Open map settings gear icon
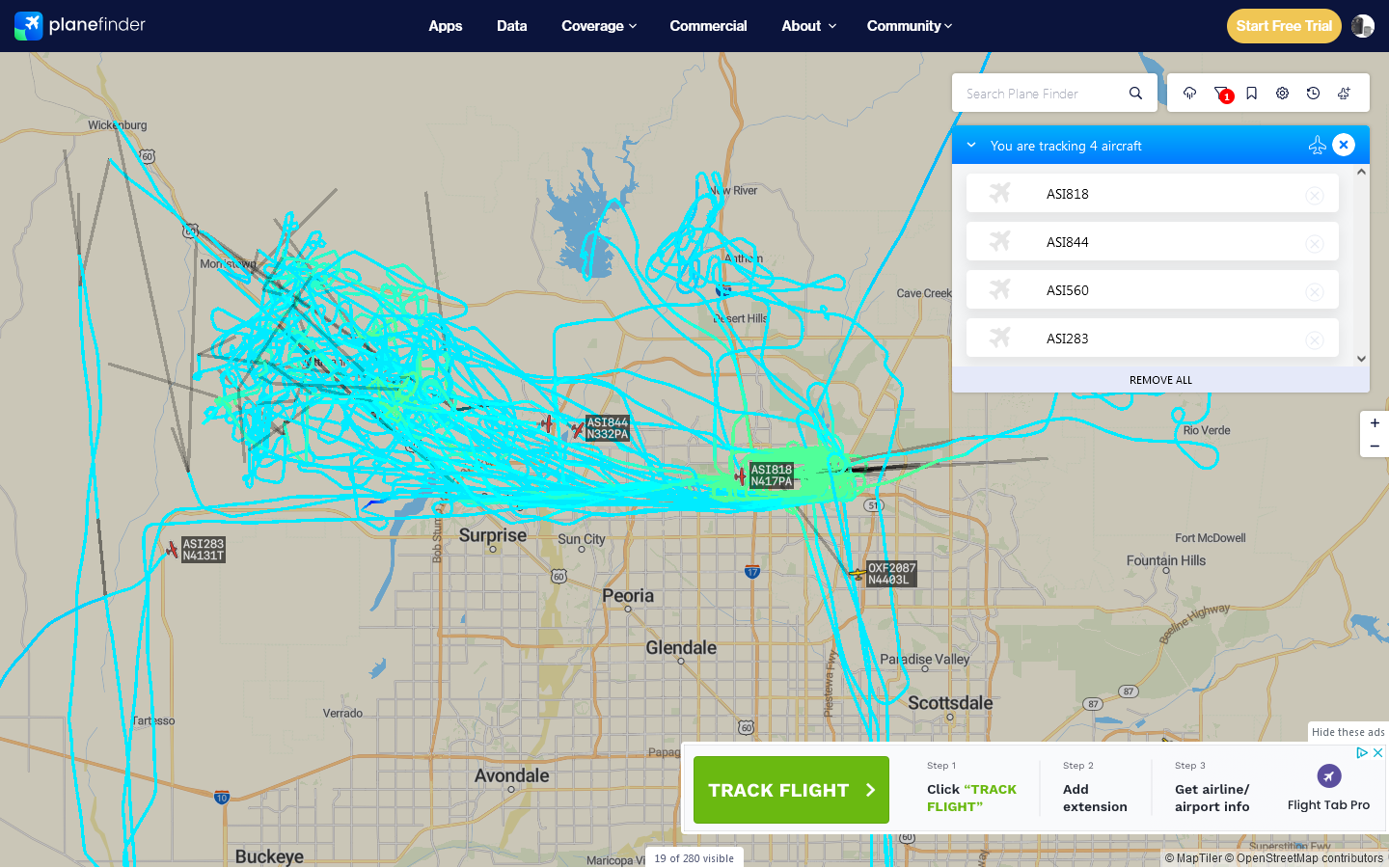Image resolution: width=1389 pixels, height=868 pixels. [1282, 94]
